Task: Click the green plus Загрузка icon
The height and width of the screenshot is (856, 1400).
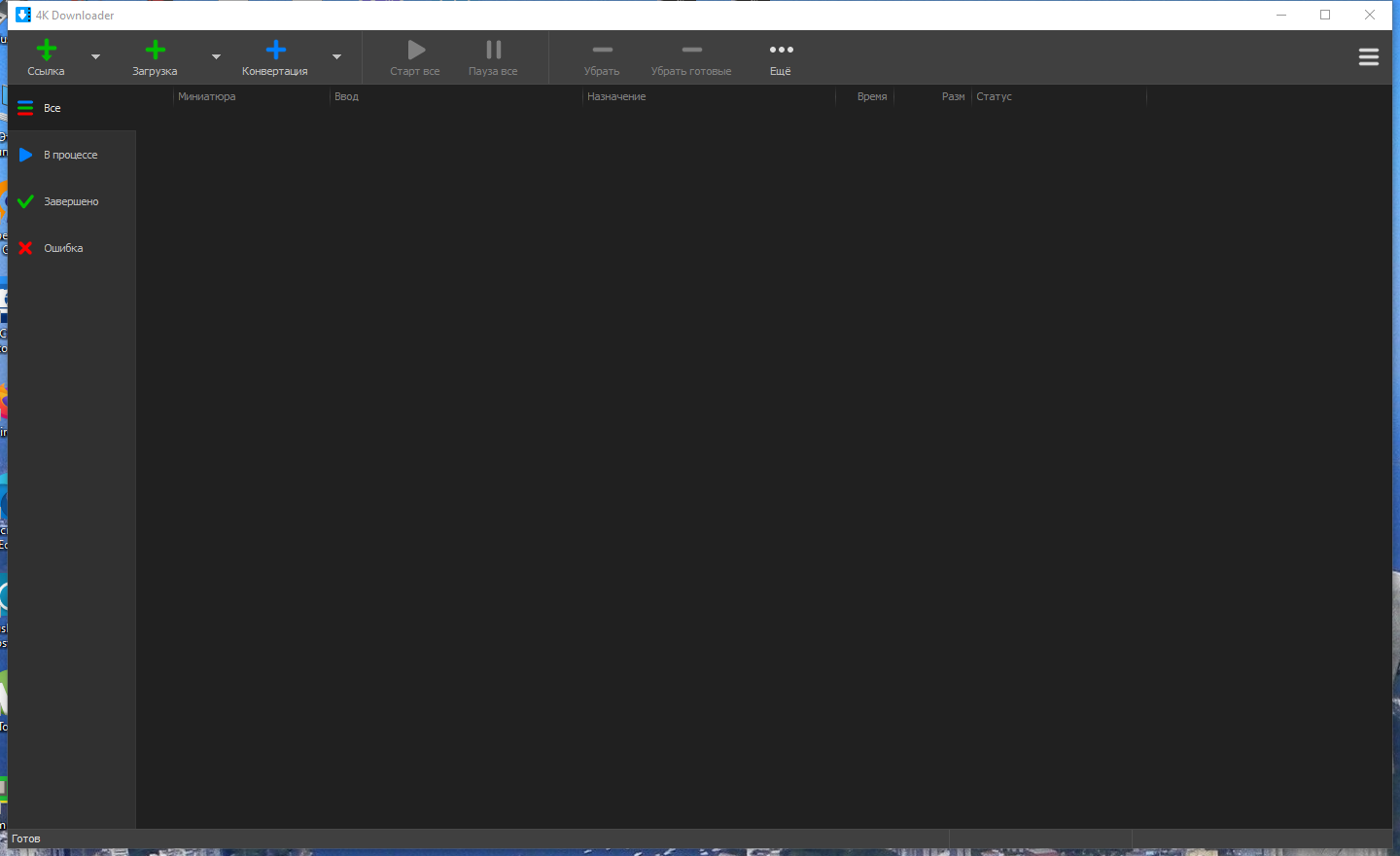Action: (x=155, y=49)
